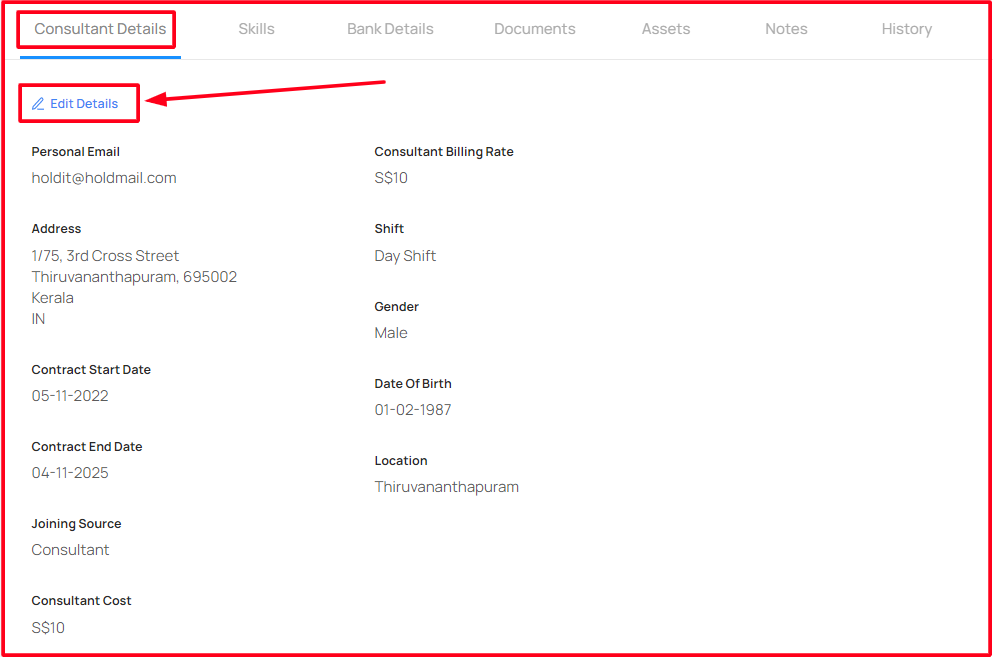This screenshot has width=993, height=657.
Task: Switch to the Consultant Details tab
Action: pos(100,29)
